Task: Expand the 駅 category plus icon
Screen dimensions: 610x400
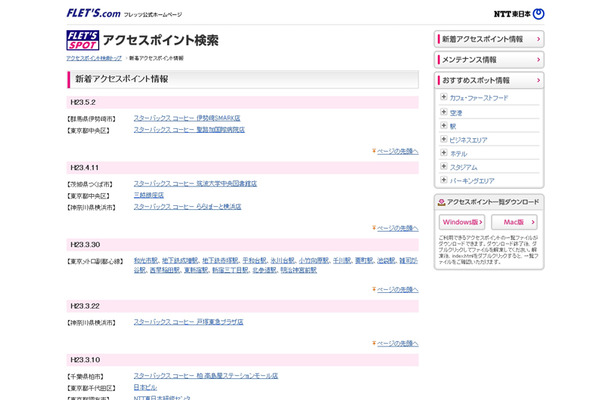Action: coord(443,126)
